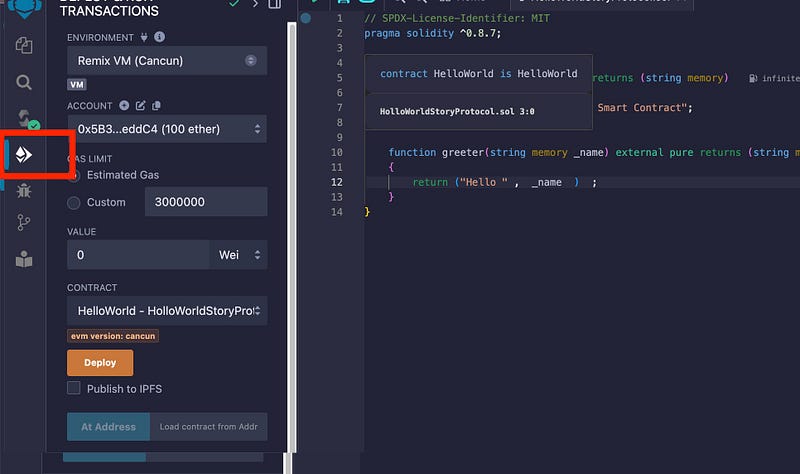The height and width of the screenshot is (474, 800).
Task: Click the At Address button
Action: (x=108, y=427)
